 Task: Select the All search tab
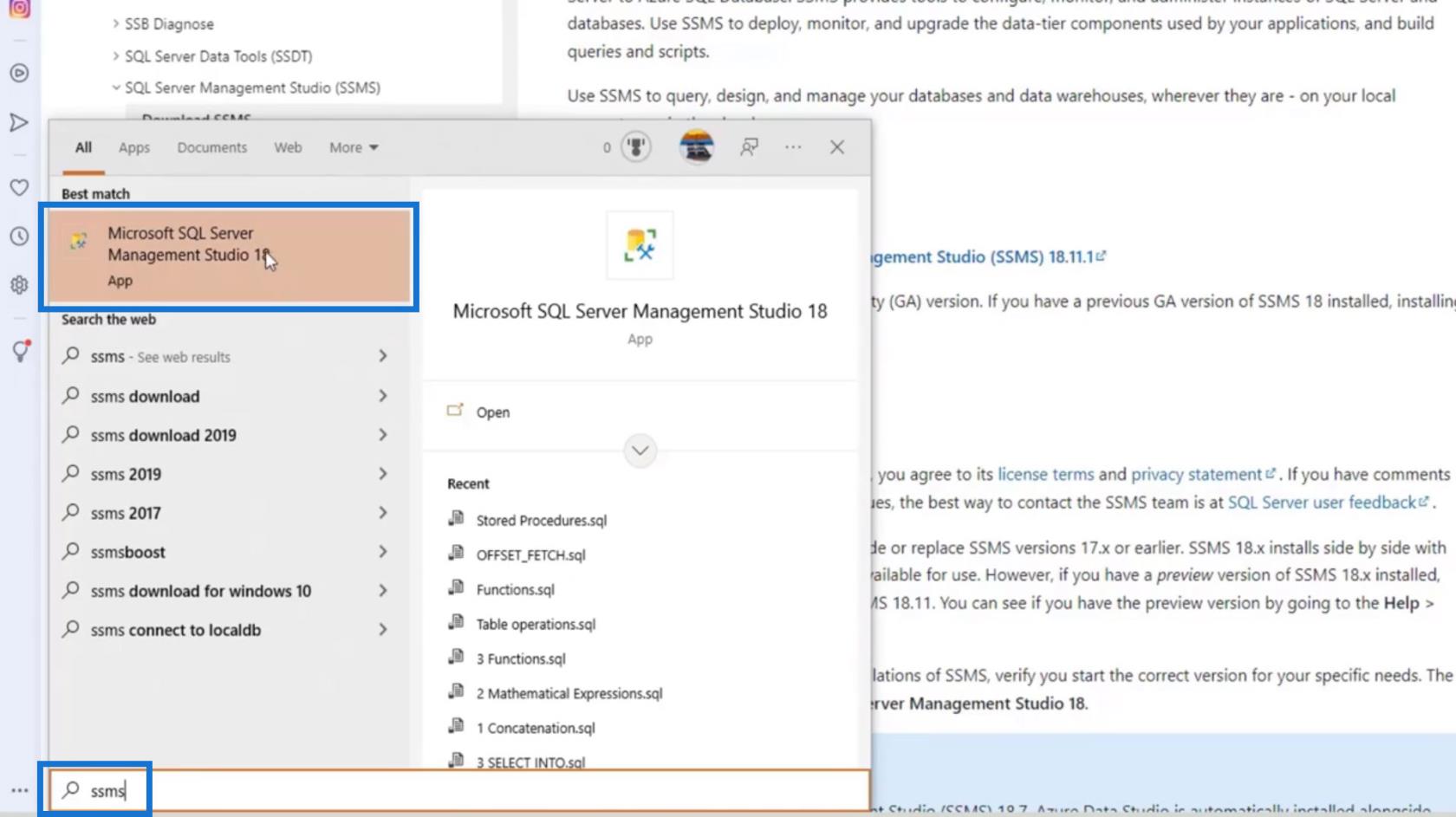83,147
